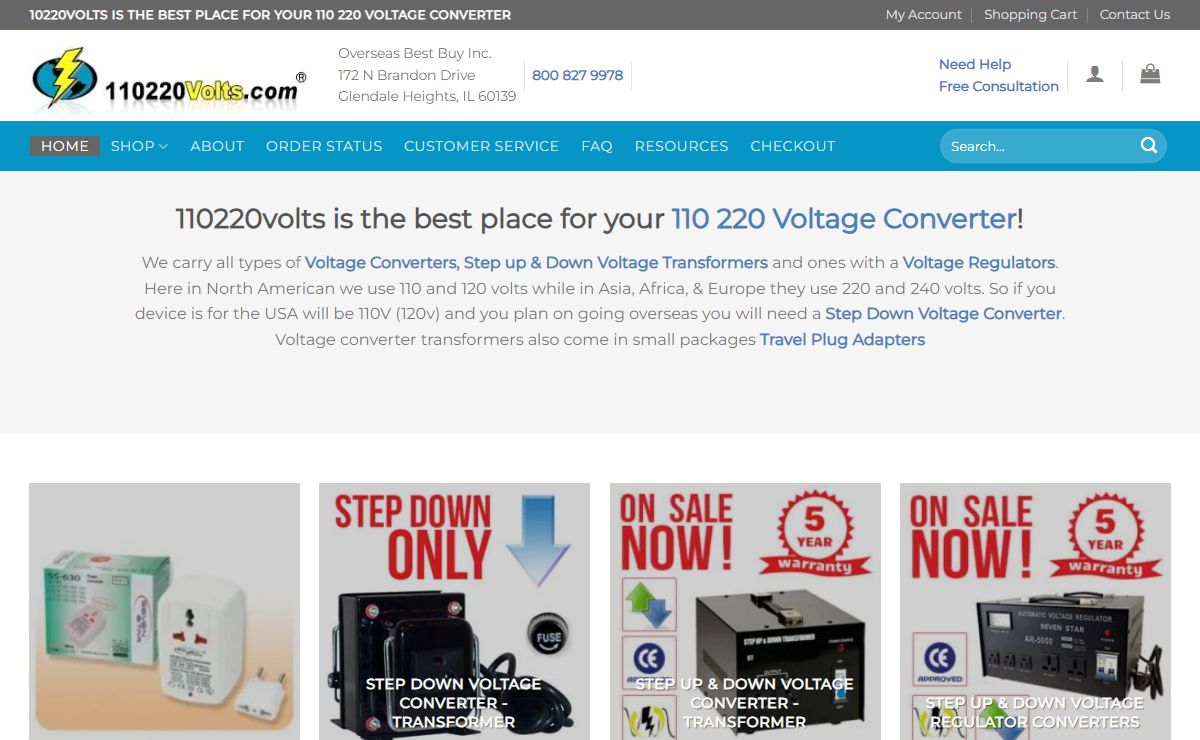The image size is (1200, 740).
Task: Open the My Account link
Action: click(923, 15)
